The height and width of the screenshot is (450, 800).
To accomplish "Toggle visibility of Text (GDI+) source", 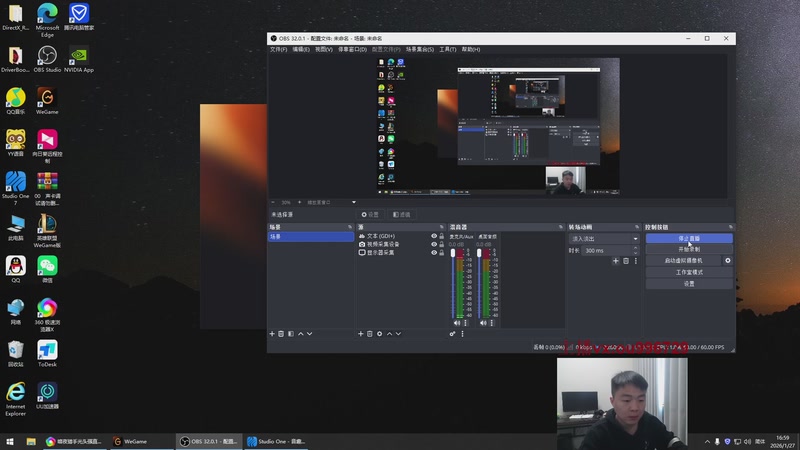I will click(434, 236).
